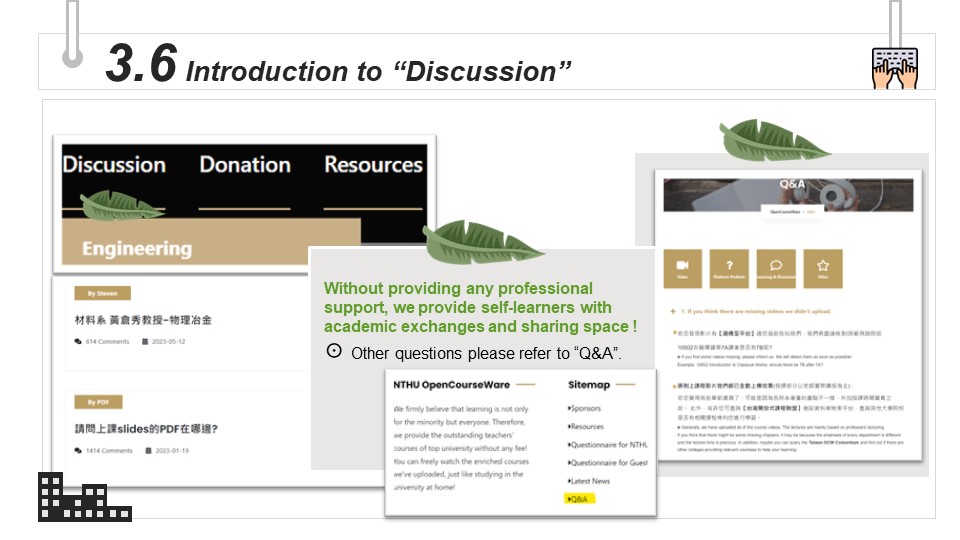Click the keyboard typing icon in header
This screenshot has height=540, width=960.
pyautogui.click(x=895, y=66)
